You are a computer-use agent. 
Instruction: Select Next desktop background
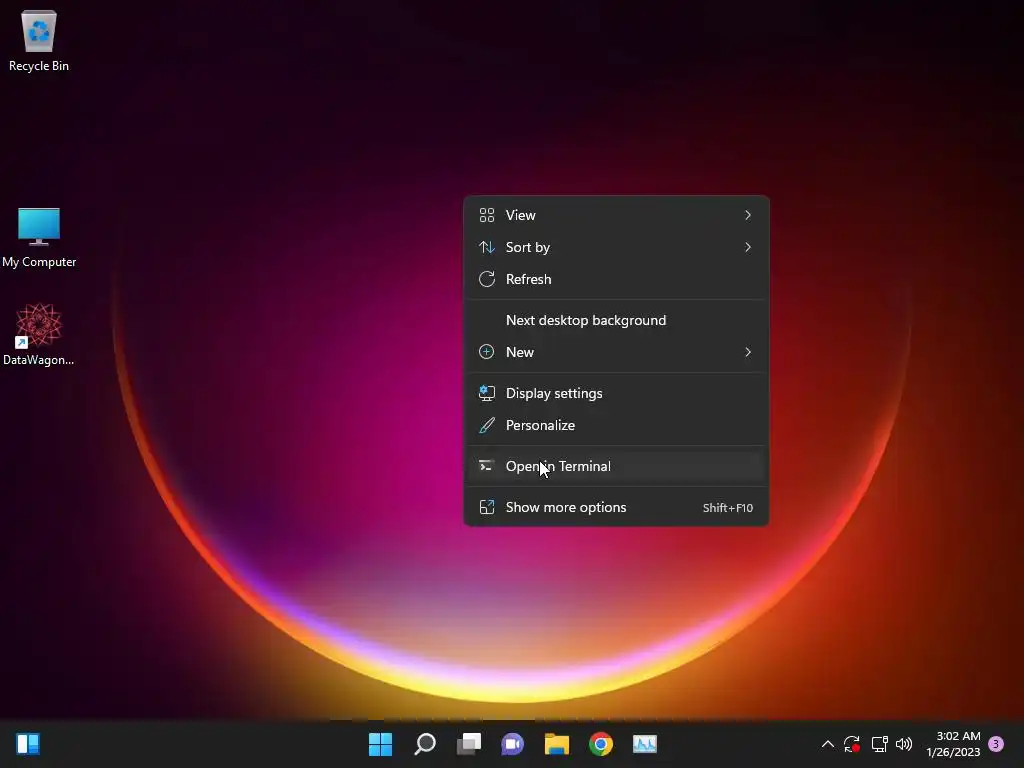point(616,320)
